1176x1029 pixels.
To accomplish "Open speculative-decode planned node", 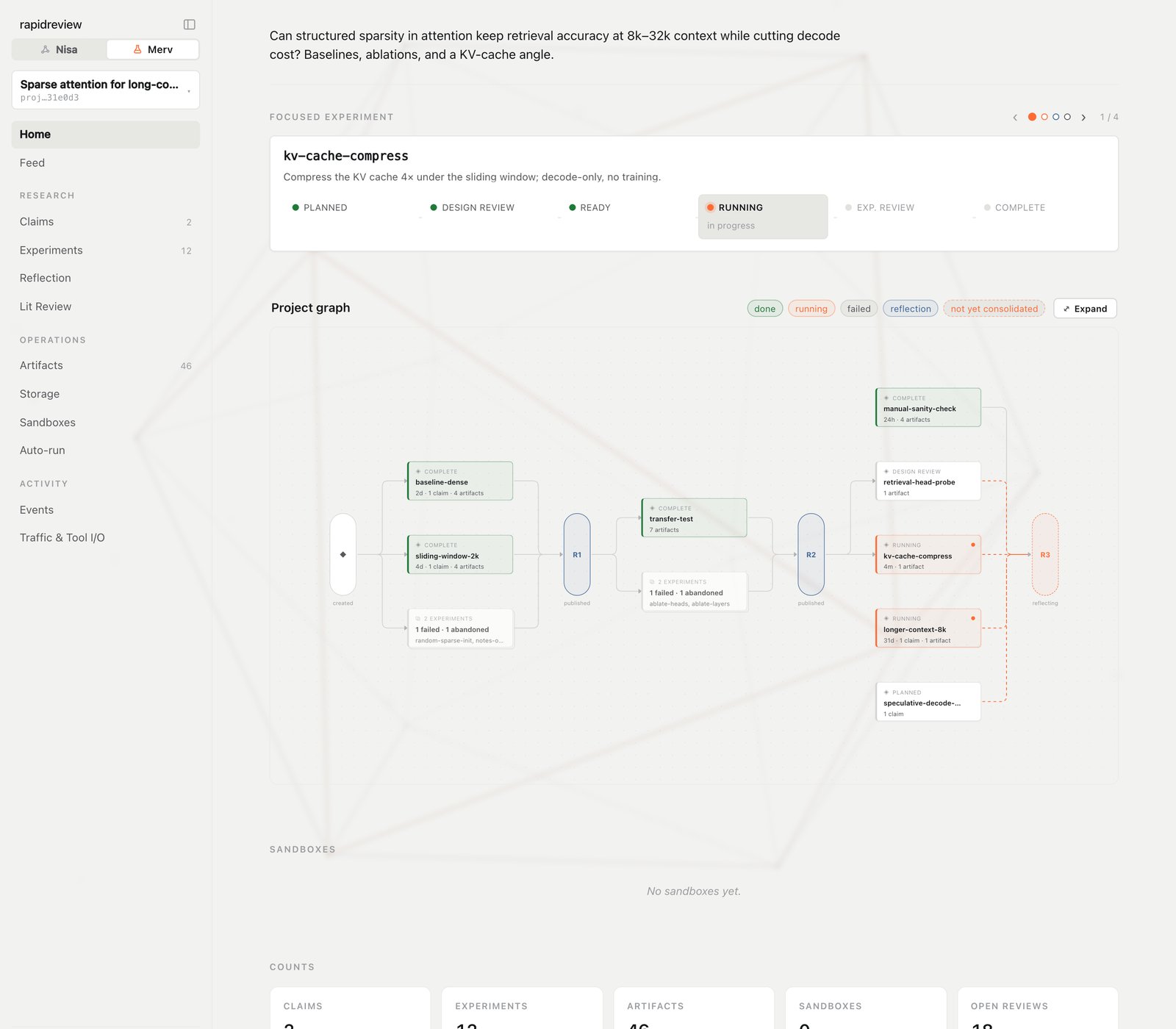I will coord(928,702).
